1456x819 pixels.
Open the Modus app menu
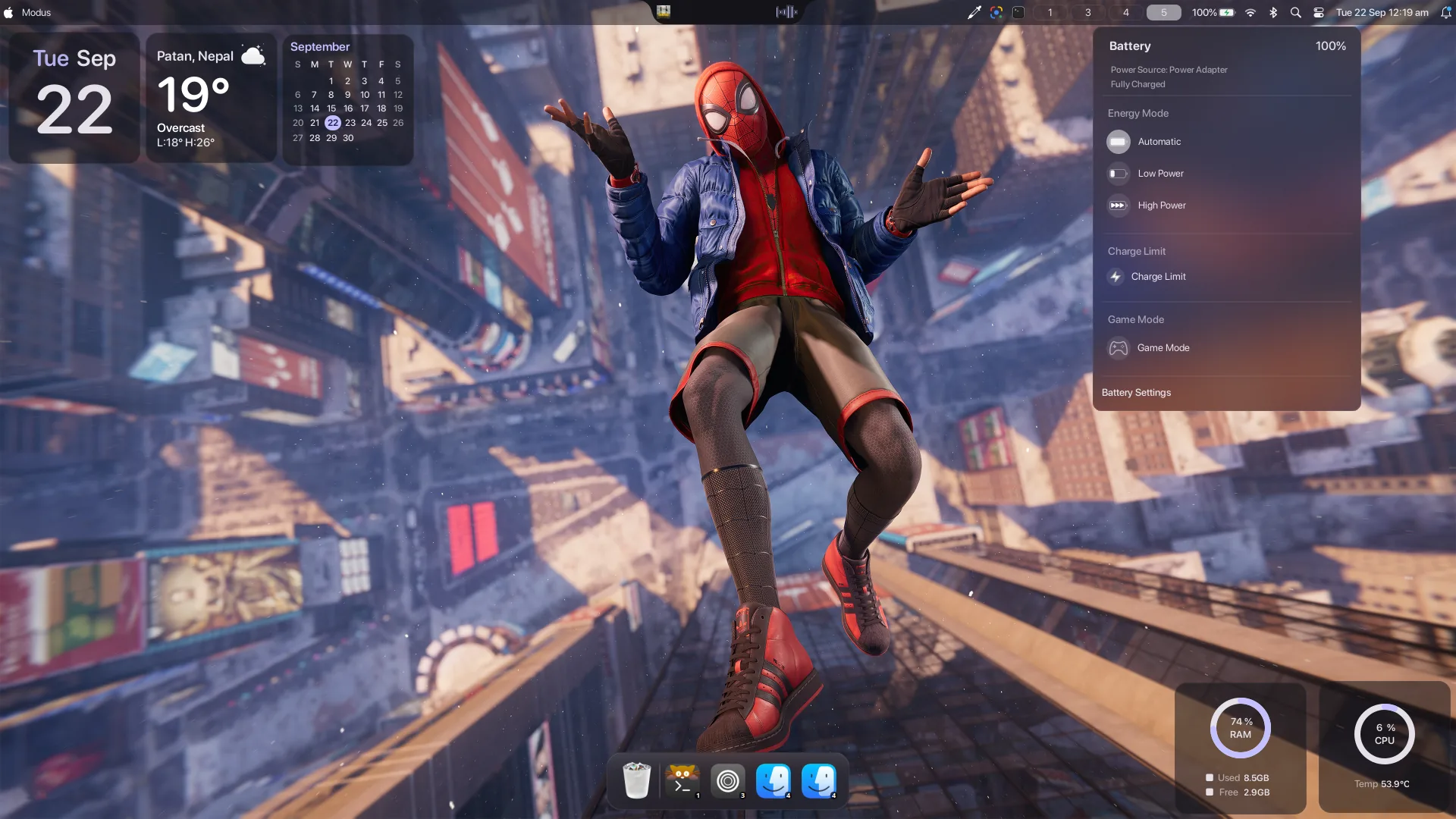(36, 12)
